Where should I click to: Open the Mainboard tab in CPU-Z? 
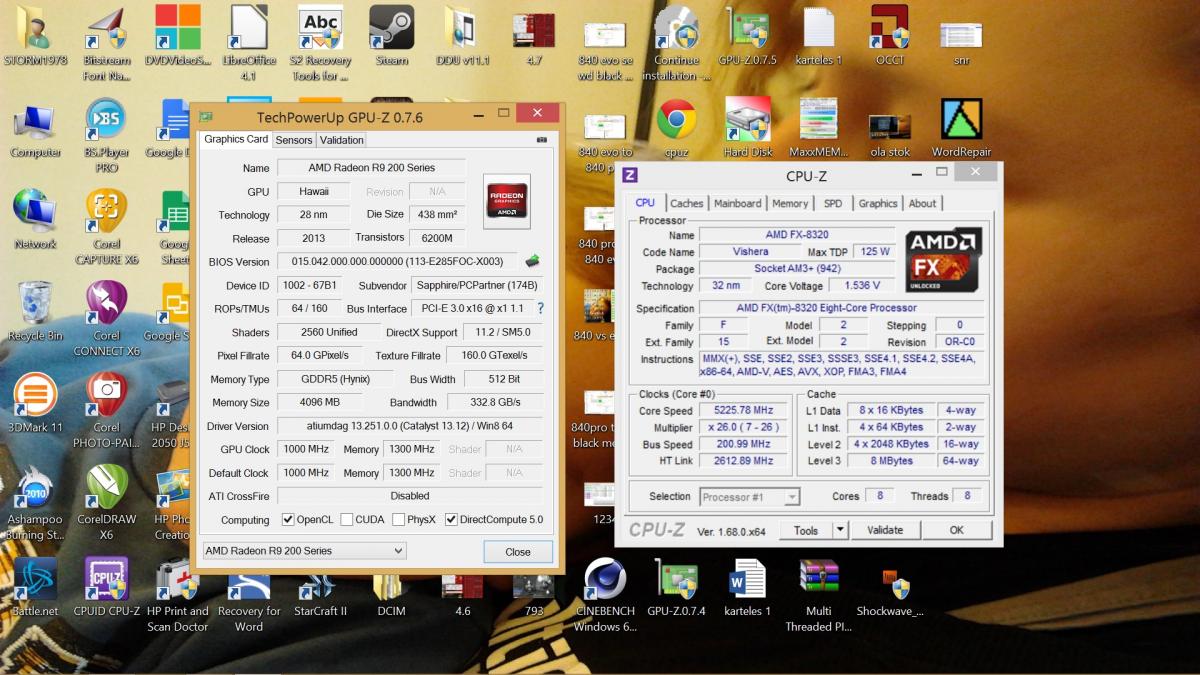click(738, 203)
